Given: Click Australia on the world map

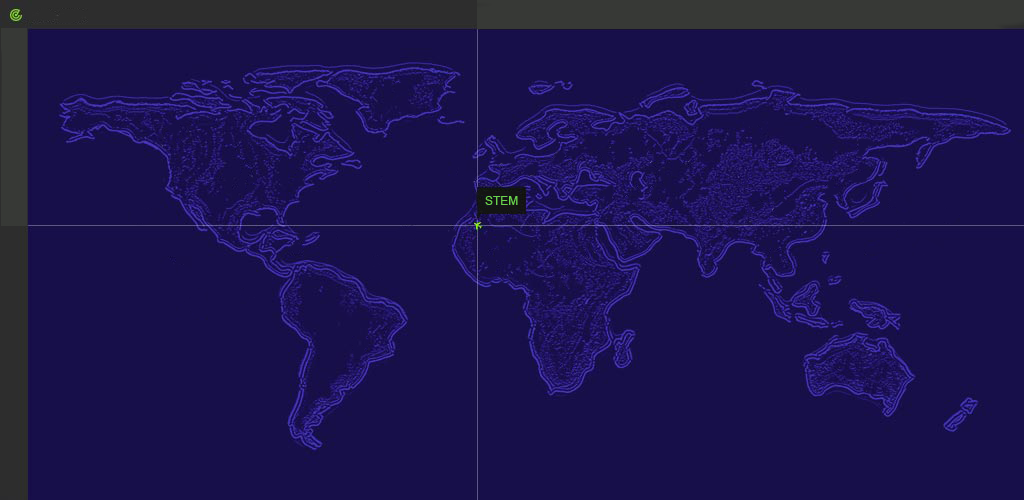Looking at the screenshot, I should click(860, 370).
